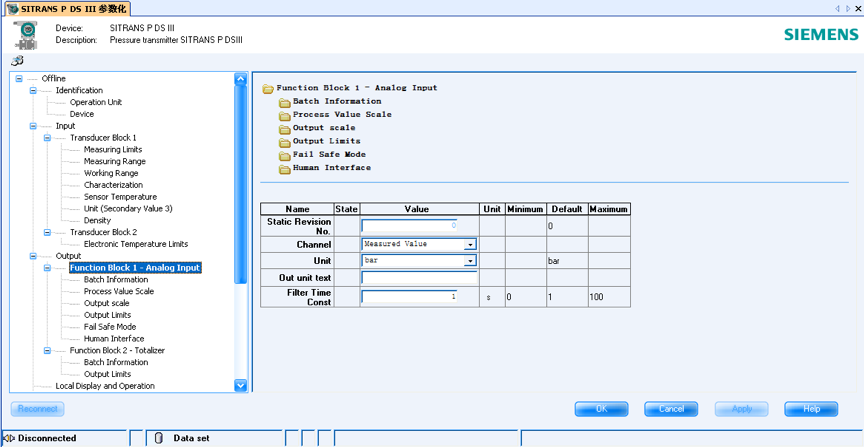Click the Filter Time Const row label

point(298,297)
